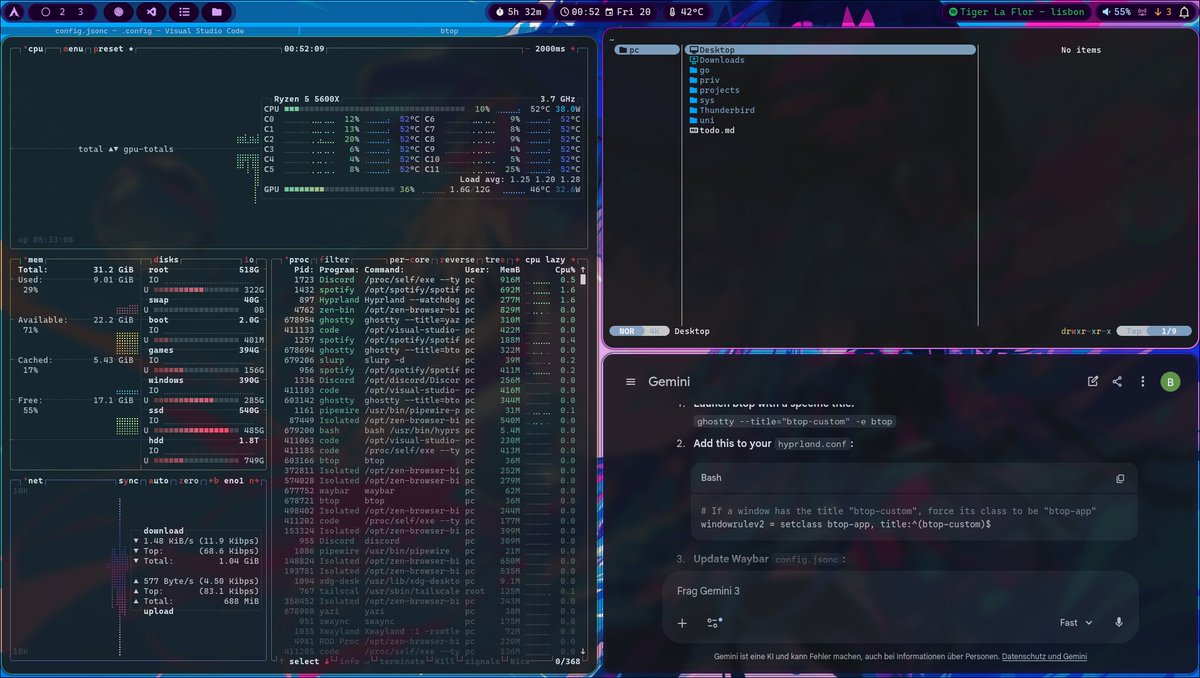
Task: Click the io toggle in btop disks box
Action: 249,259
